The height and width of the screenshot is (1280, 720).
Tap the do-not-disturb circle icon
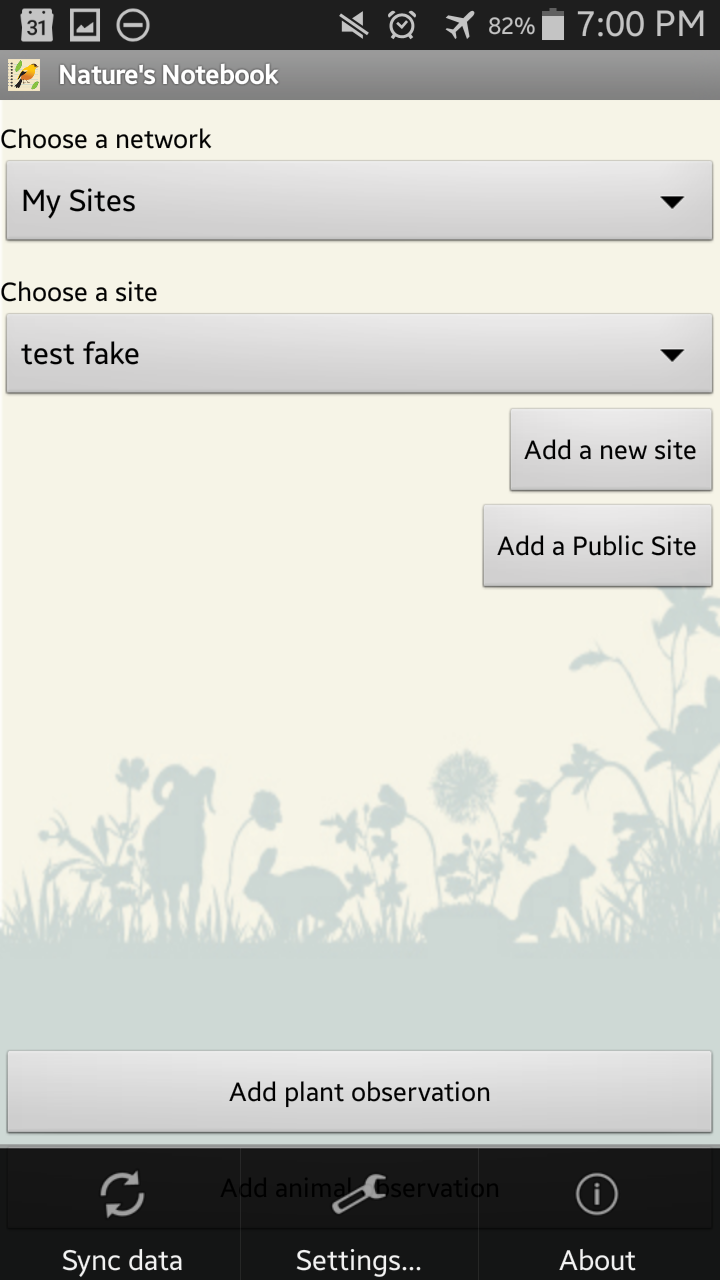pos(133,25)
